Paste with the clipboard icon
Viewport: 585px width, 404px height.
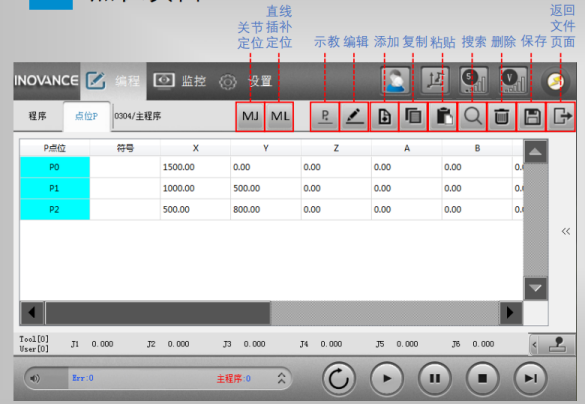443,116
